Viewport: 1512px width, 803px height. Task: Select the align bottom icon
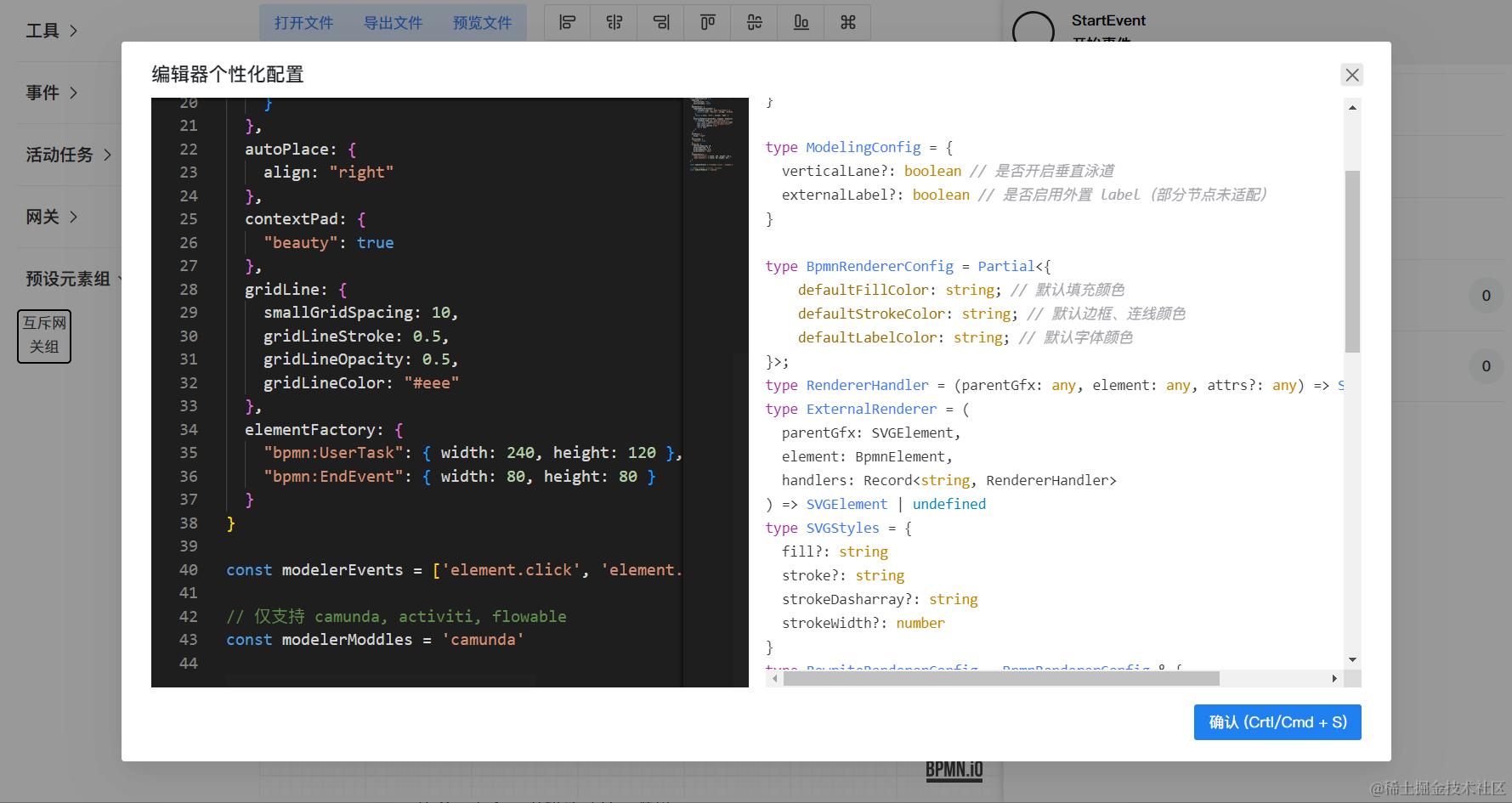pos(801,23)
